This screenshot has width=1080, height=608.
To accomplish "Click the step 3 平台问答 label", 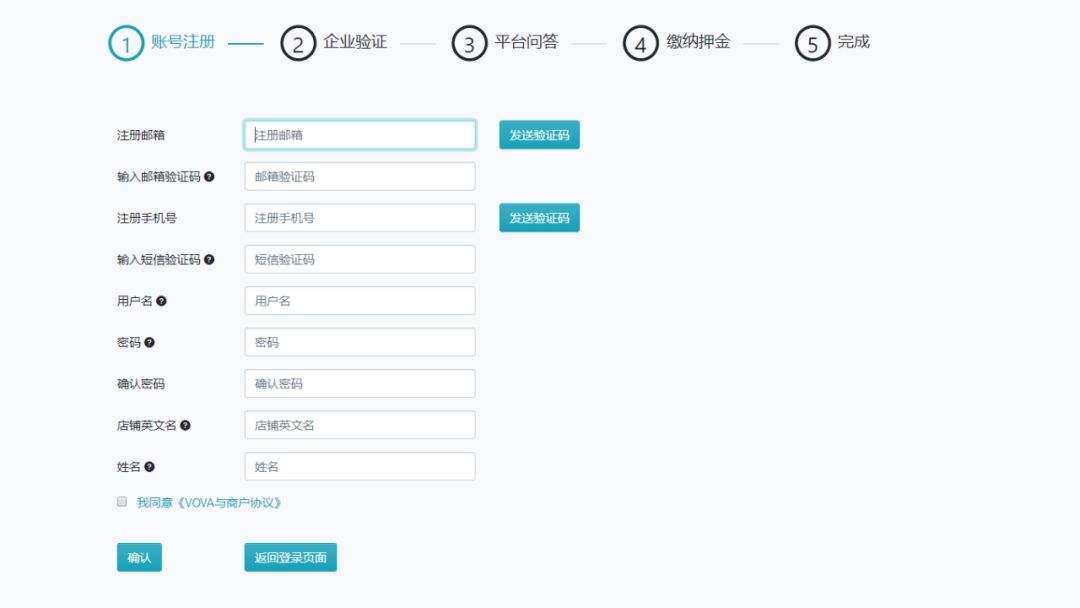I will 525,42.
